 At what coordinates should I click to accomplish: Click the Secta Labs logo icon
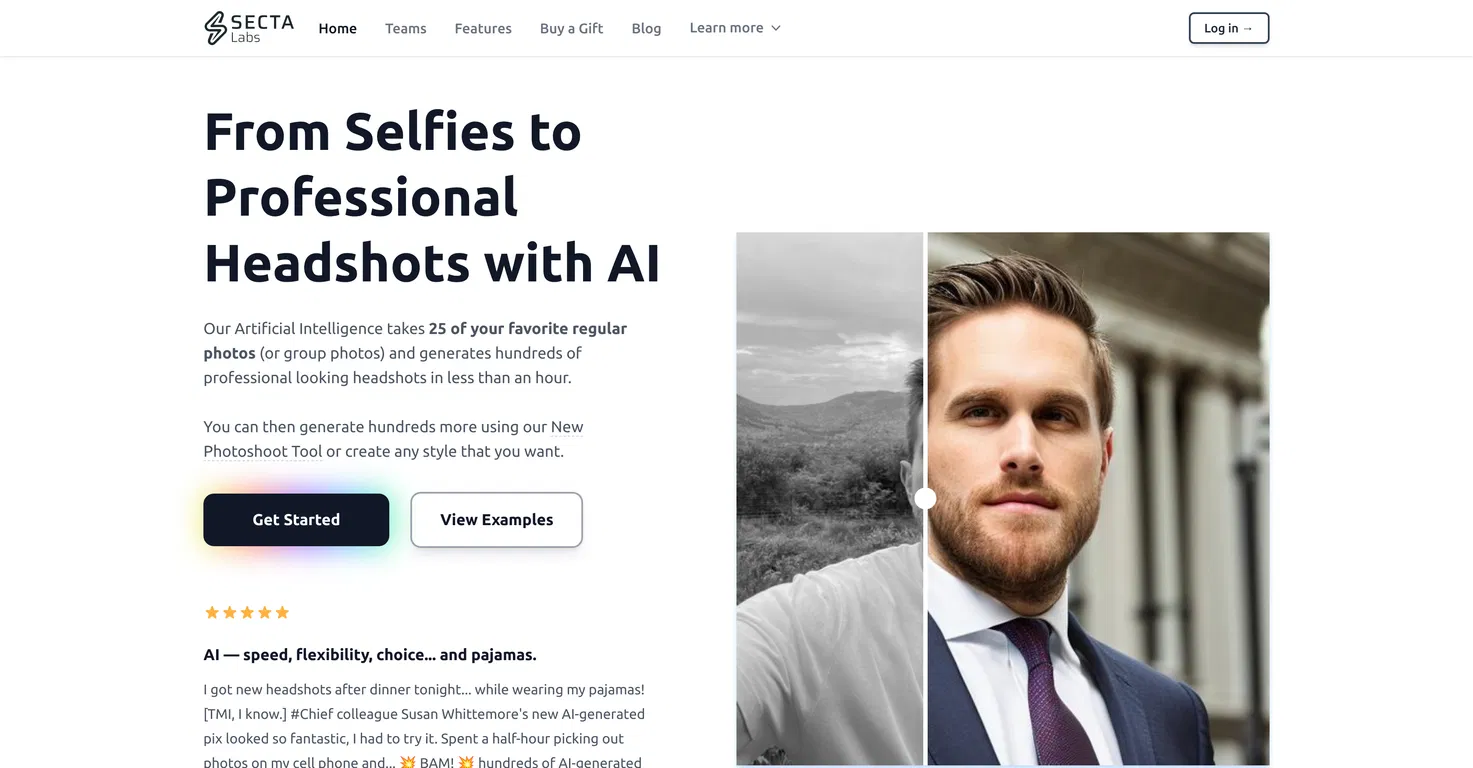[x=215, y=28]
